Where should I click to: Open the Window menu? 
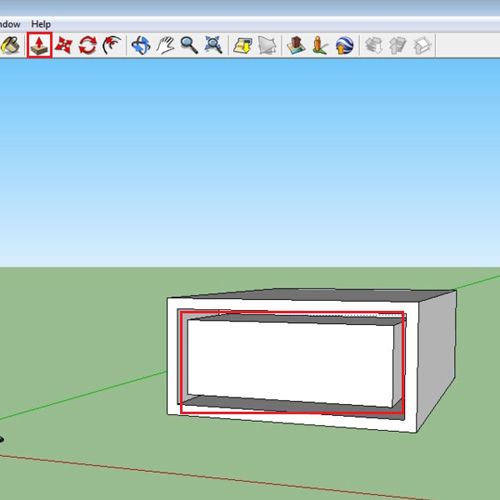(10, 24)
